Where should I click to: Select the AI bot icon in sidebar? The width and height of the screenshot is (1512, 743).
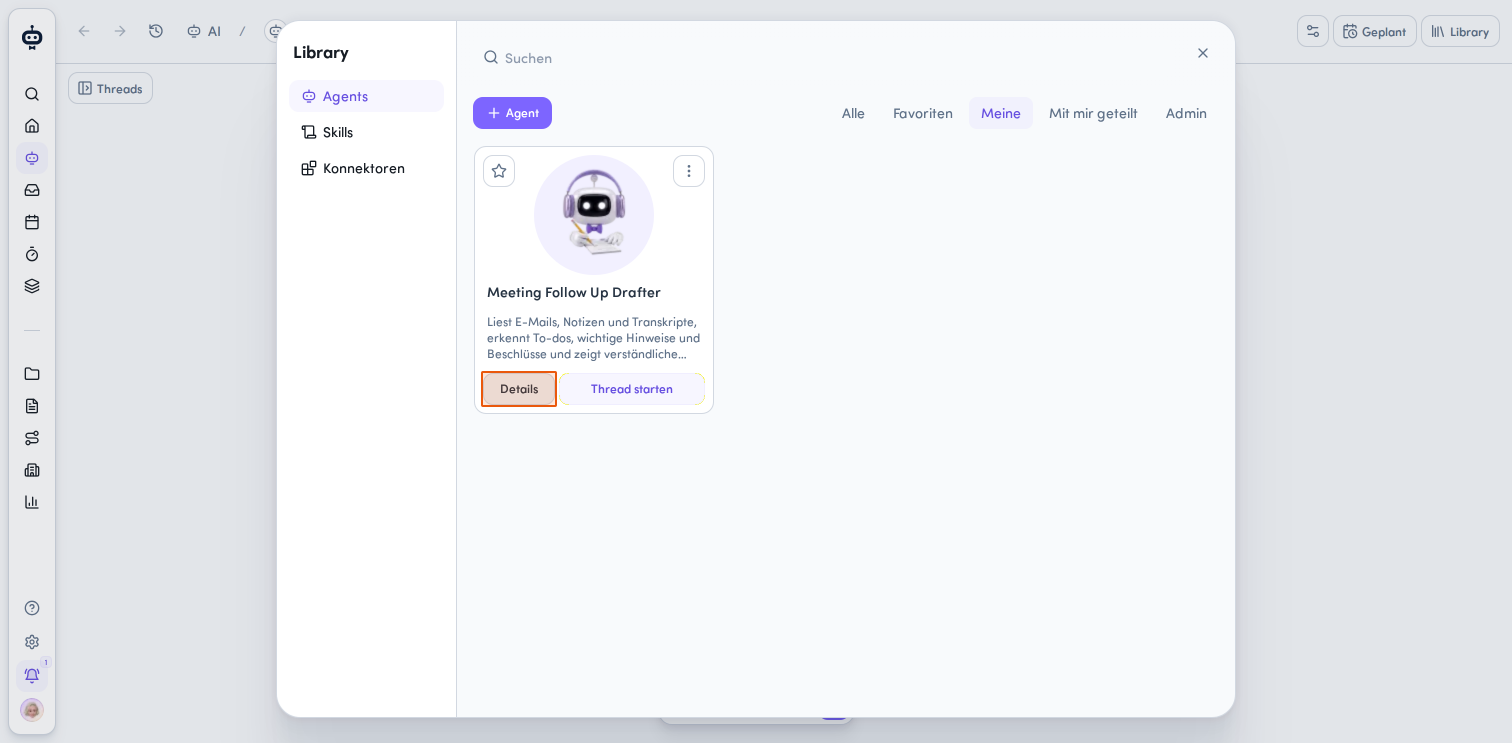(x=32, y=158)
